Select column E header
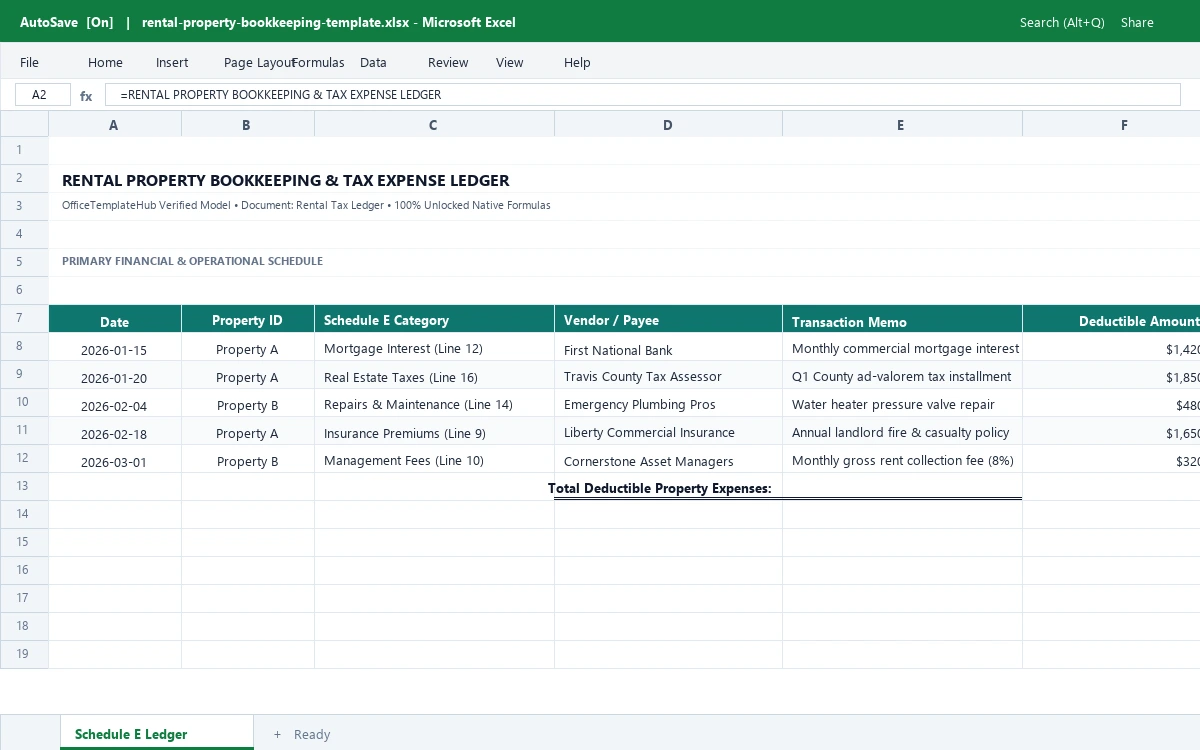Viewport: 1200px width, 750px height. (x=901, y=124)
